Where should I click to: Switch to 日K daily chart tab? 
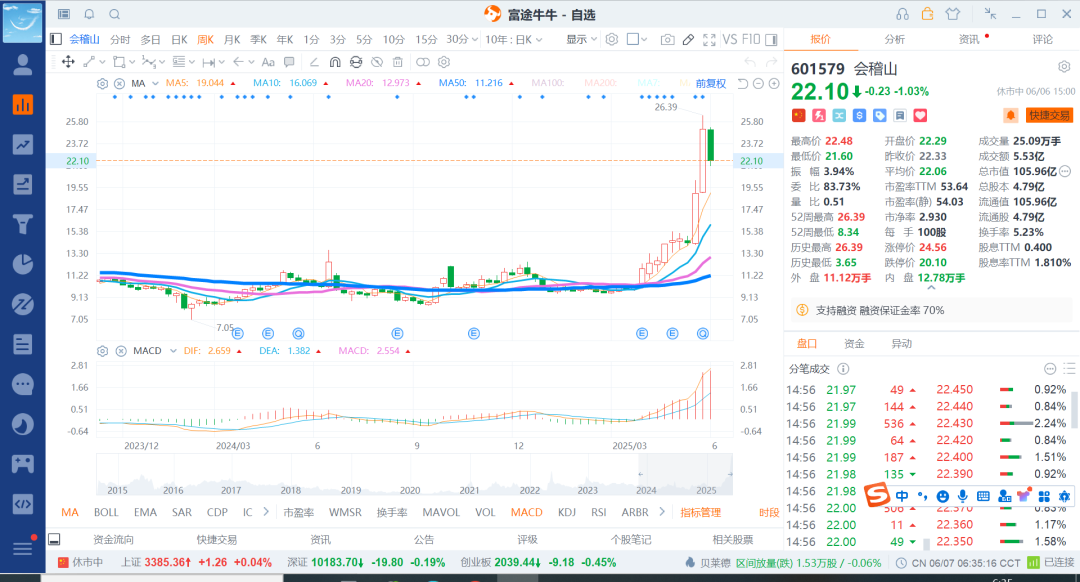[180, 40]
